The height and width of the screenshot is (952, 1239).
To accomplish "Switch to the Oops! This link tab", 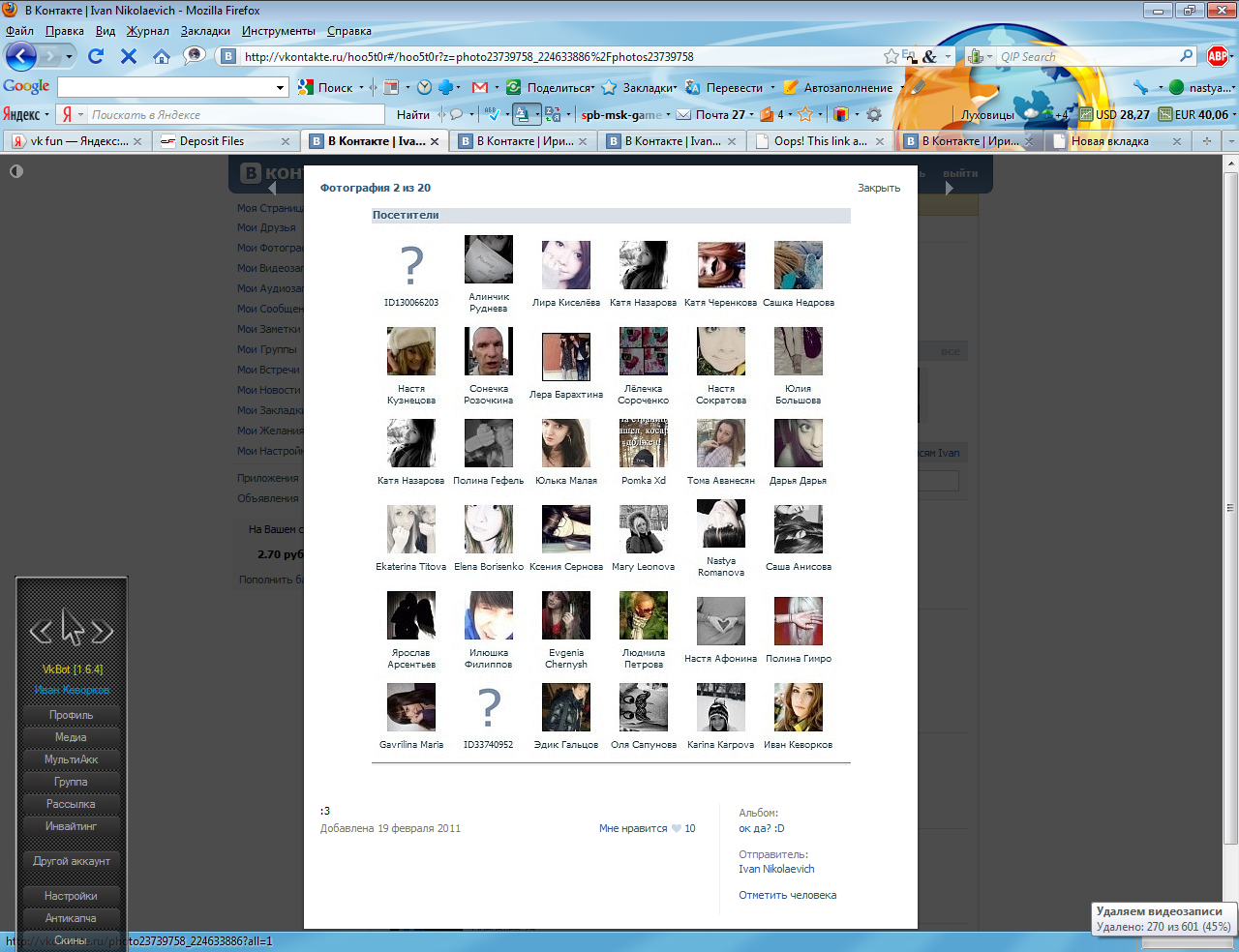I will [822, 140].
